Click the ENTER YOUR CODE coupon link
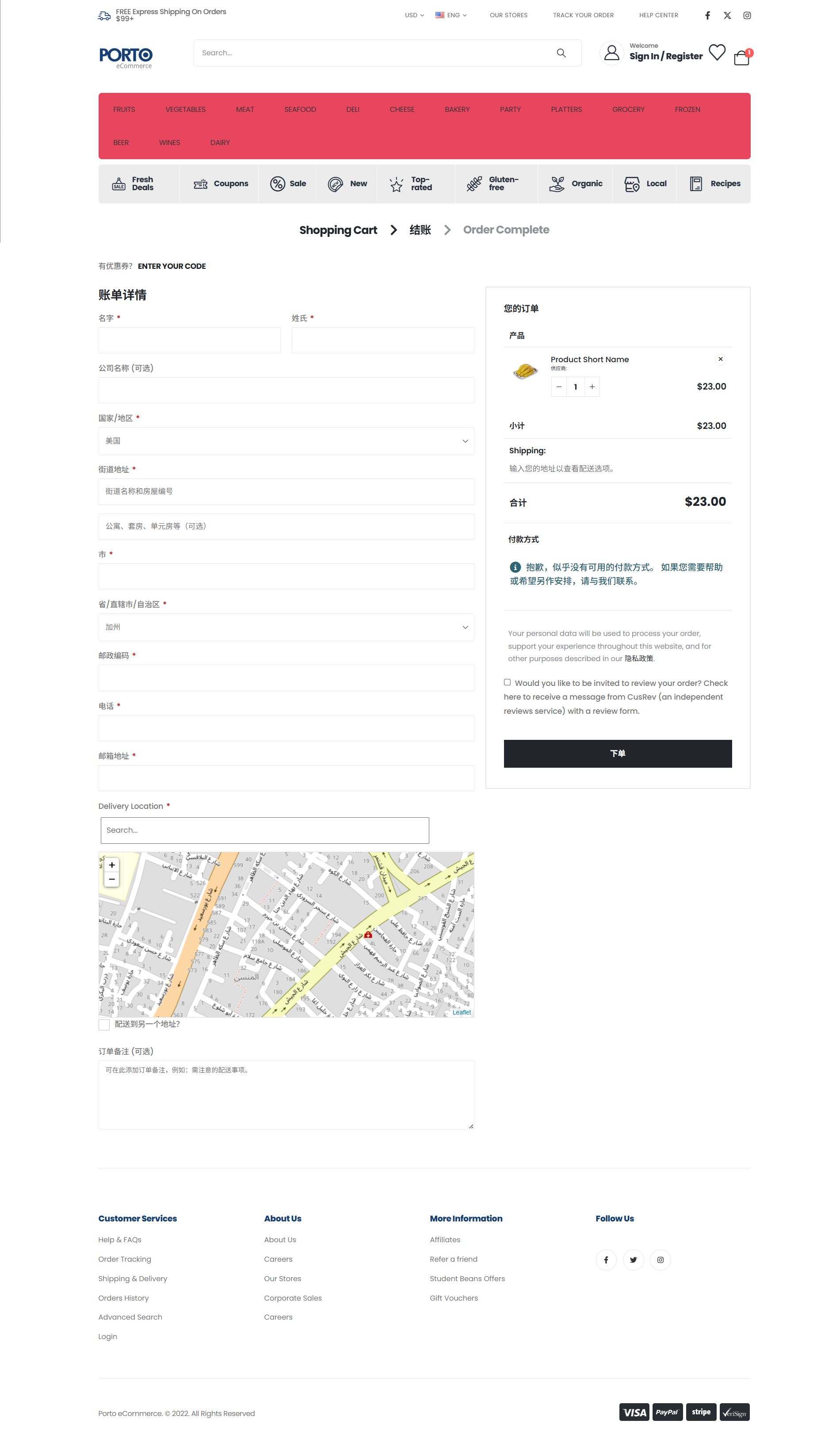Viewport: 840px width, 1443px height. [x=172, y=266]
